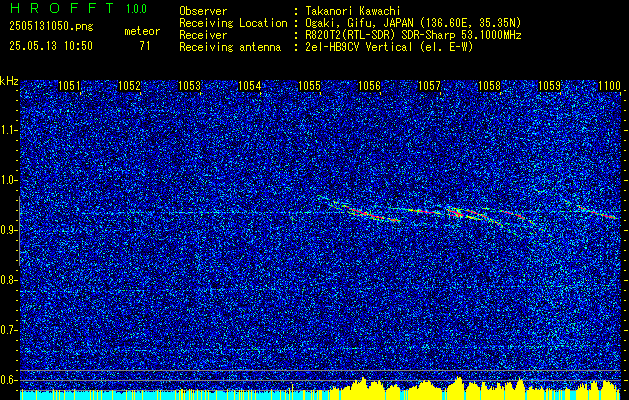The width and height of the screenshot is (629, 400).
Task: Click the 0.6 kHz axis label
Action: coord(8,380)
